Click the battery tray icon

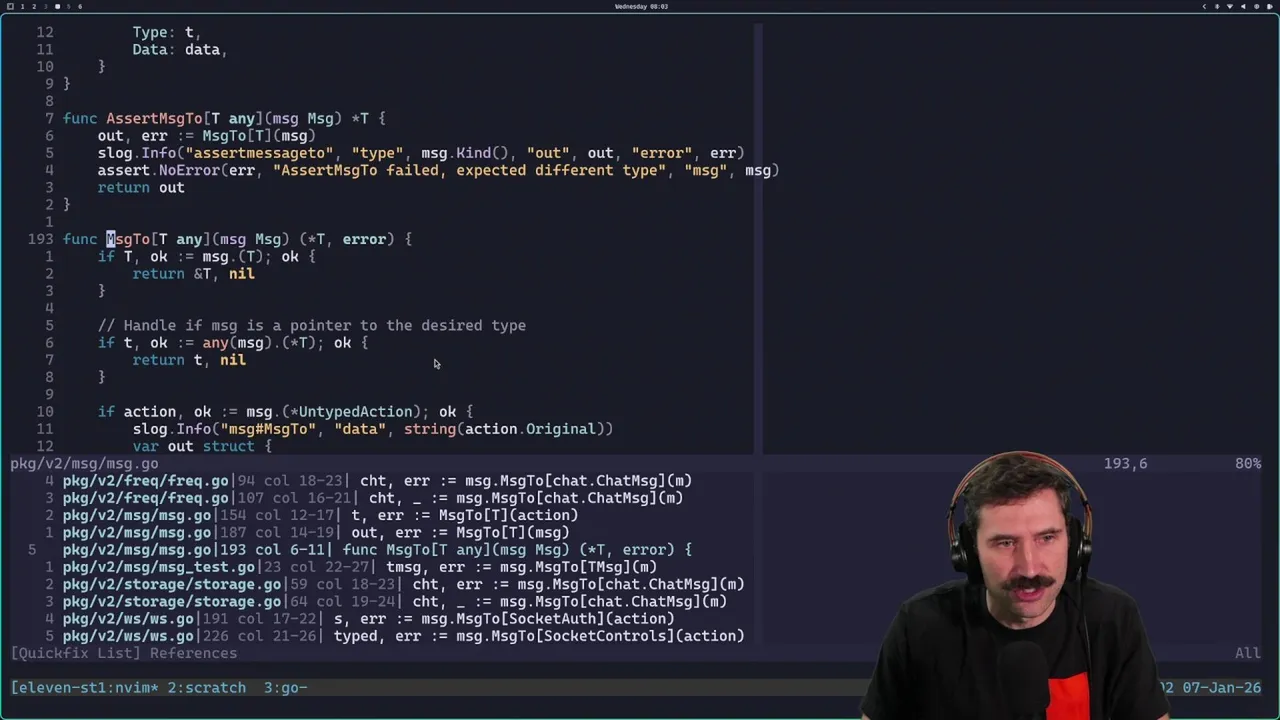pos(1270,6)
